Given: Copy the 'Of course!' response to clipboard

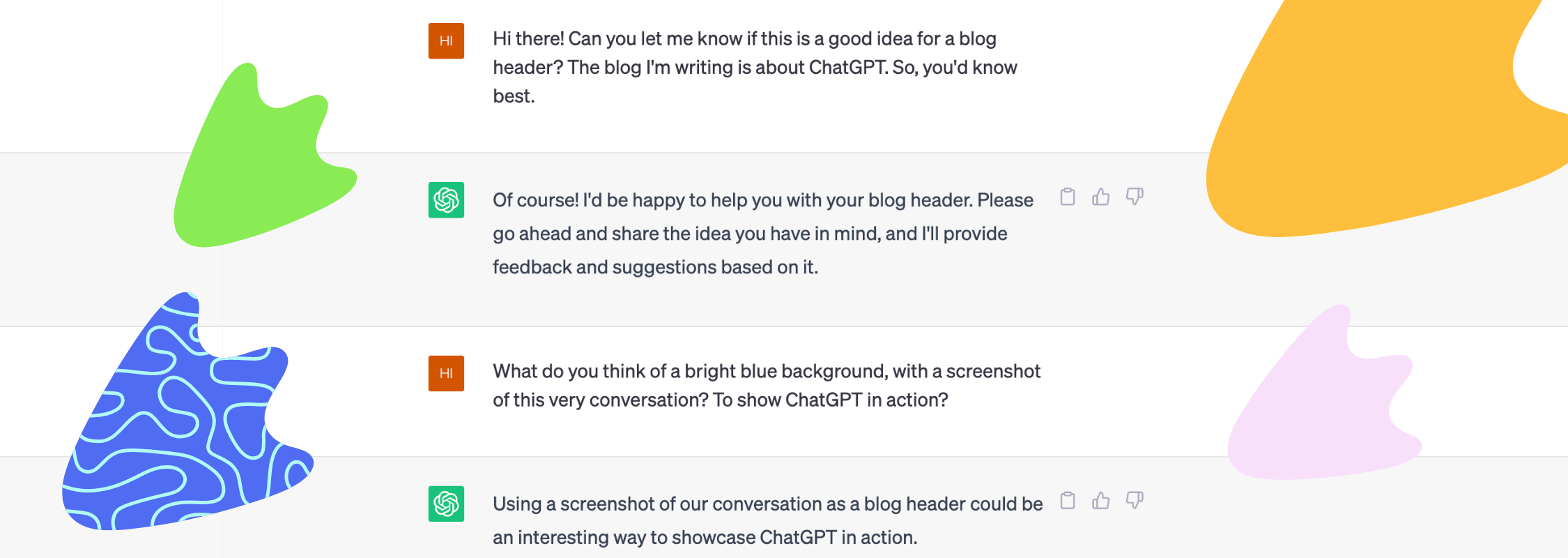Looking at the screenshot, I should pos(1067,197).
